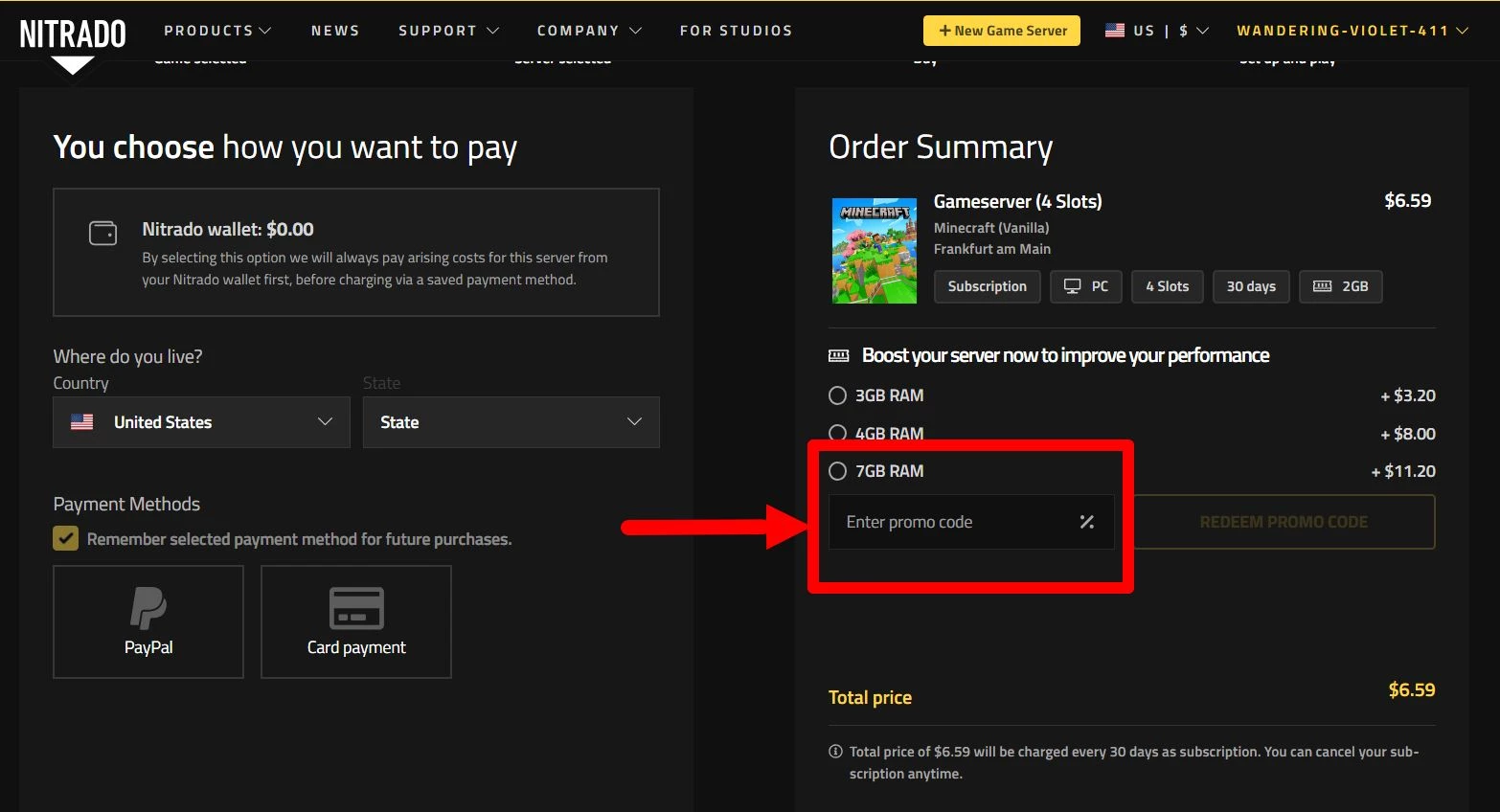
Task: Choose the 7GB RAM boost
Action: click(838, 471)
